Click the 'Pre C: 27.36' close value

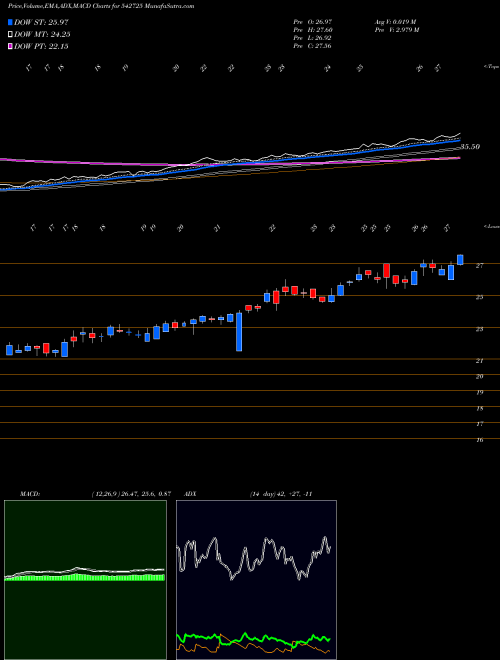click(312, 46)
